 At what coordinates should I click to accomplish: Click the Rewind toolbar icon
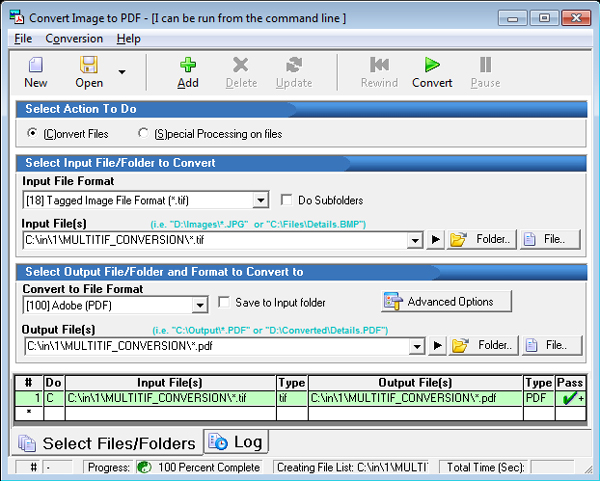379,65
